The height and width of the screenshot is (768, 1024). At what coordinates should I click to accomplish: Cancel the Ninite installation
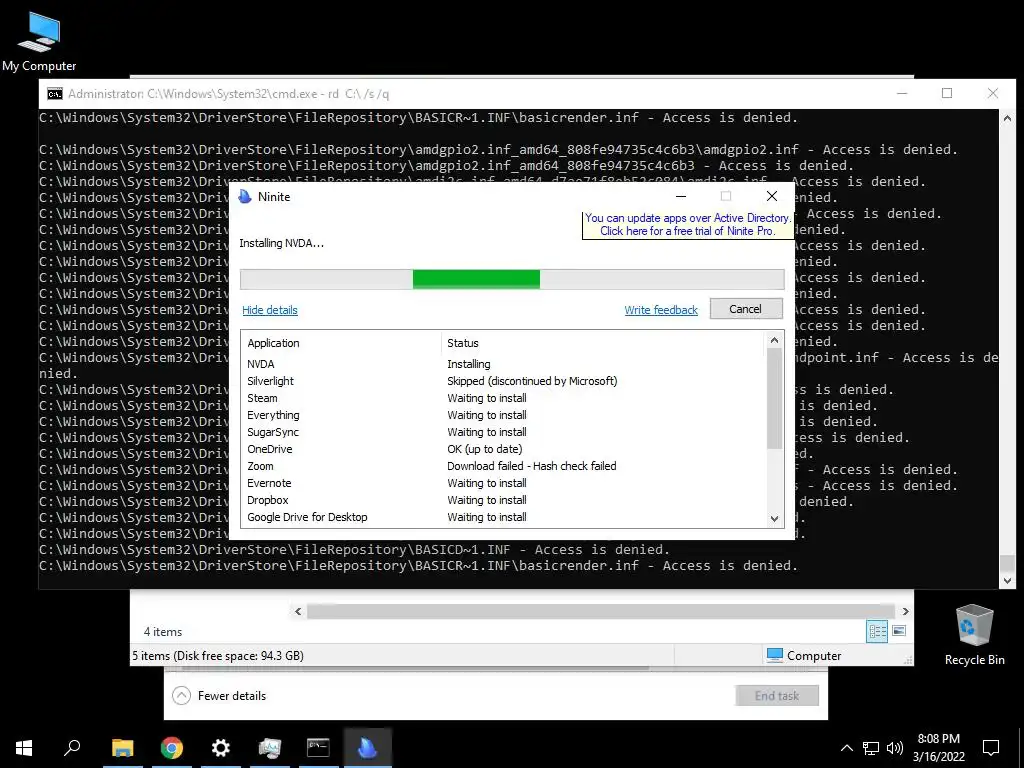(746, 309)
